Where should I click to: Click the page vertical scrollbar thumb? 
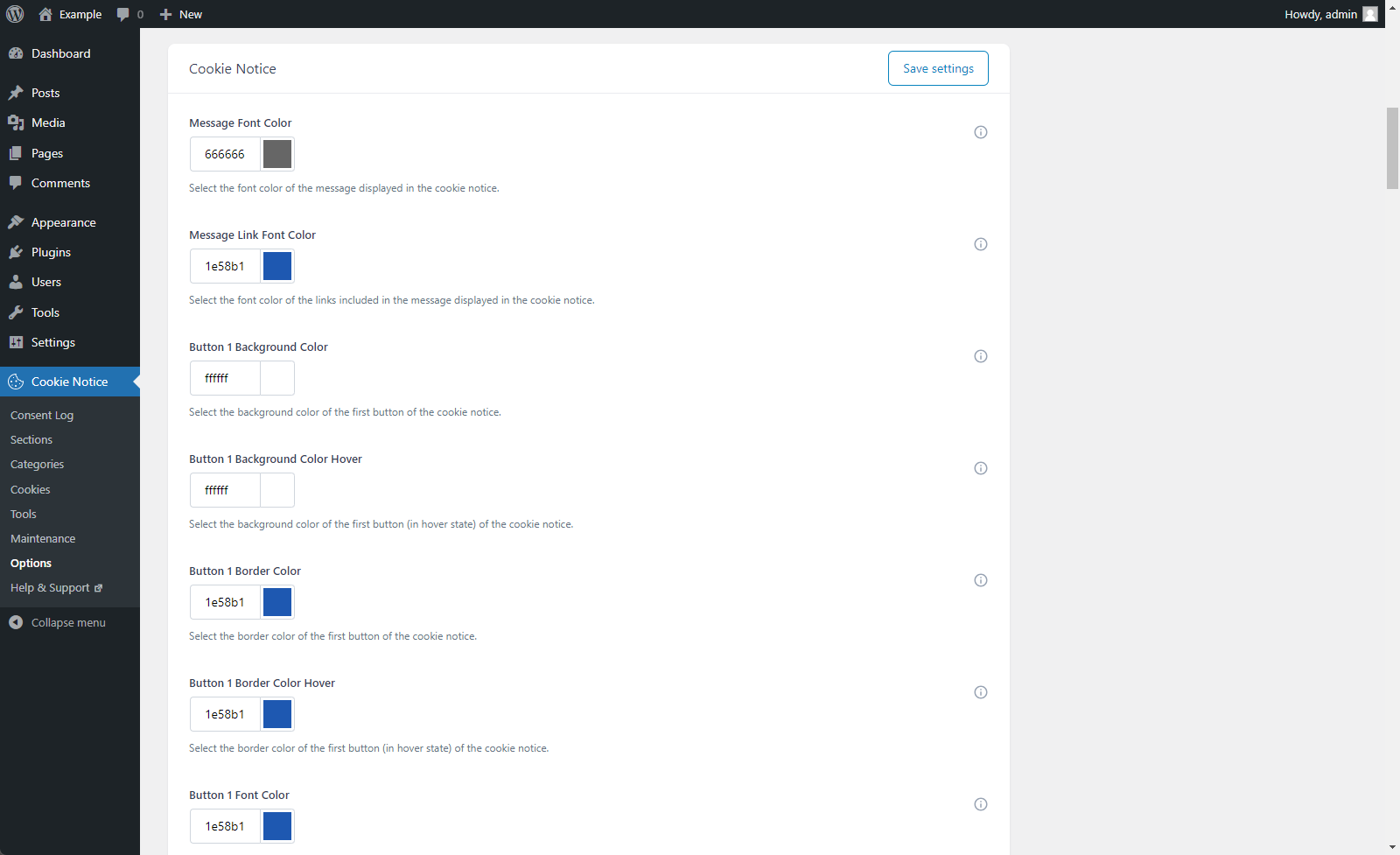click(x=1392, y=148)
